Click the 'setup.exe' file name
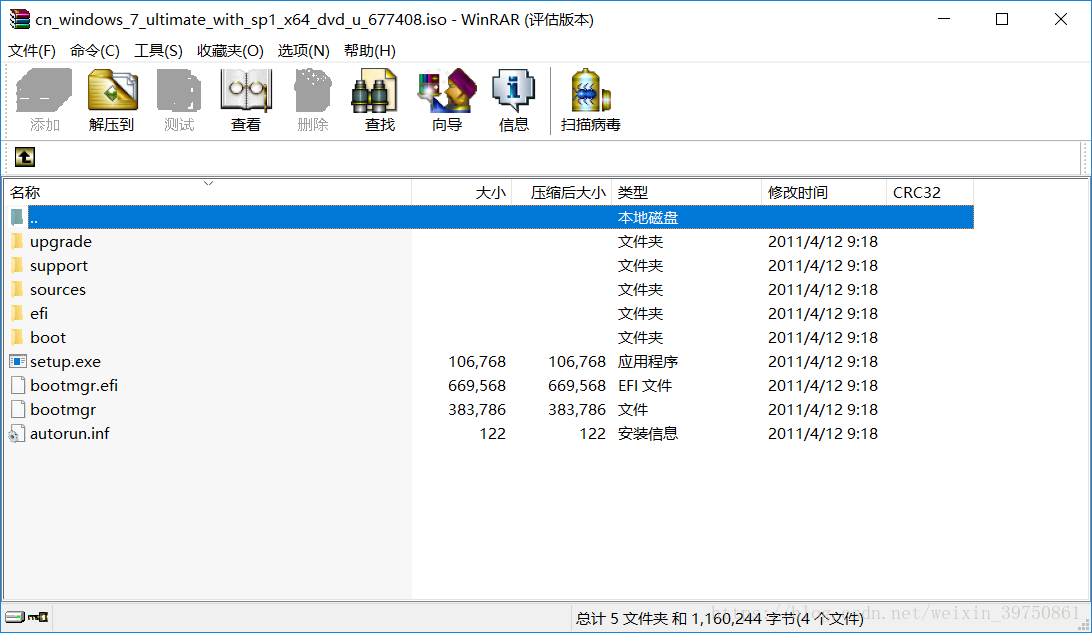 click(x=65, y=362)
